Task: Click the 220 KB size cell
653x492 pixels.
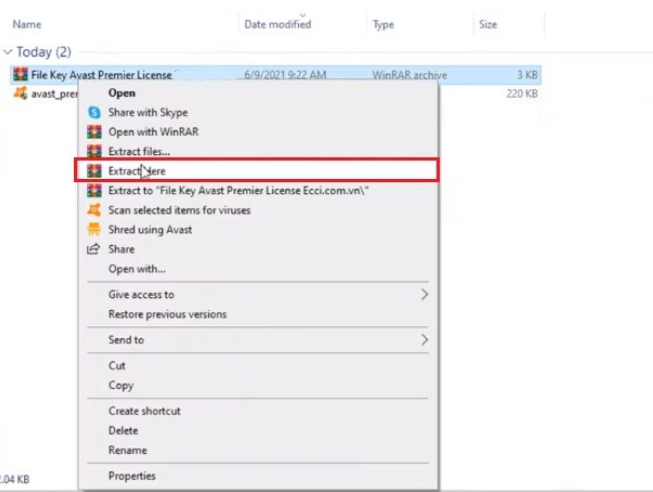Action: coord(522,93)
